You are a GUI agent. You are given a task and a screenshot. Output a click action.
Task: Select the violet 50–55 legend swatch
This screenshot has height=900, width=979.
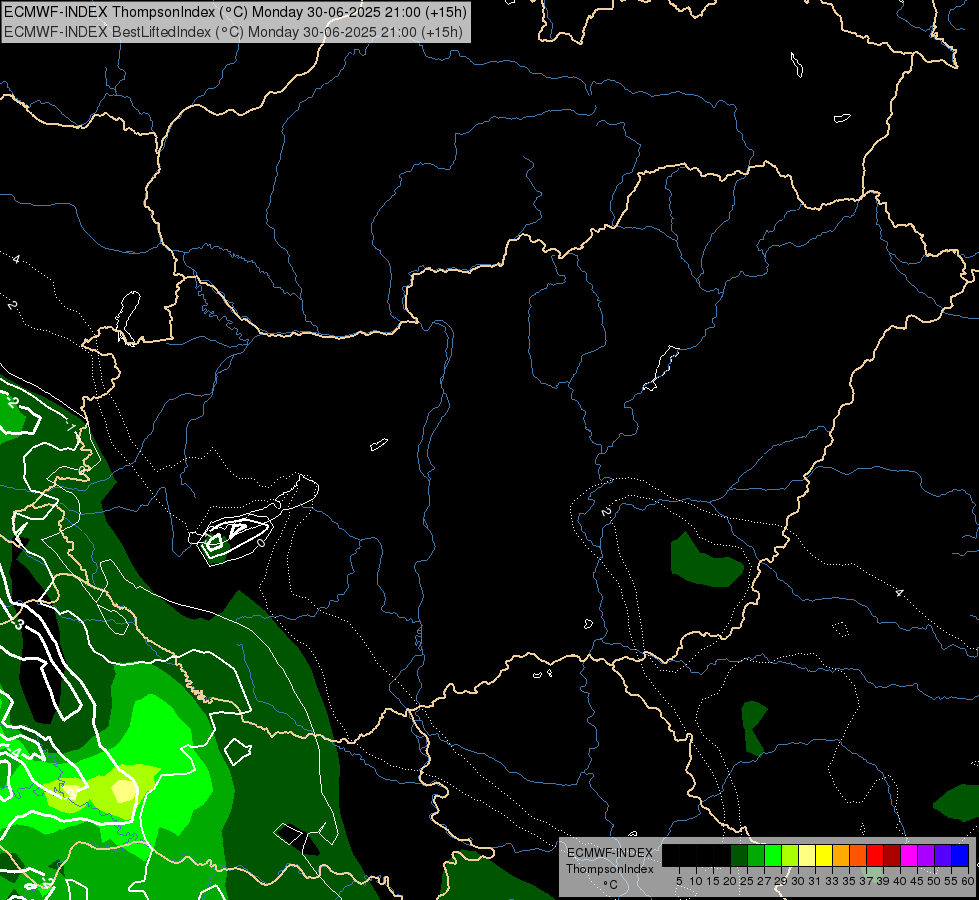(x=943, y=855)
